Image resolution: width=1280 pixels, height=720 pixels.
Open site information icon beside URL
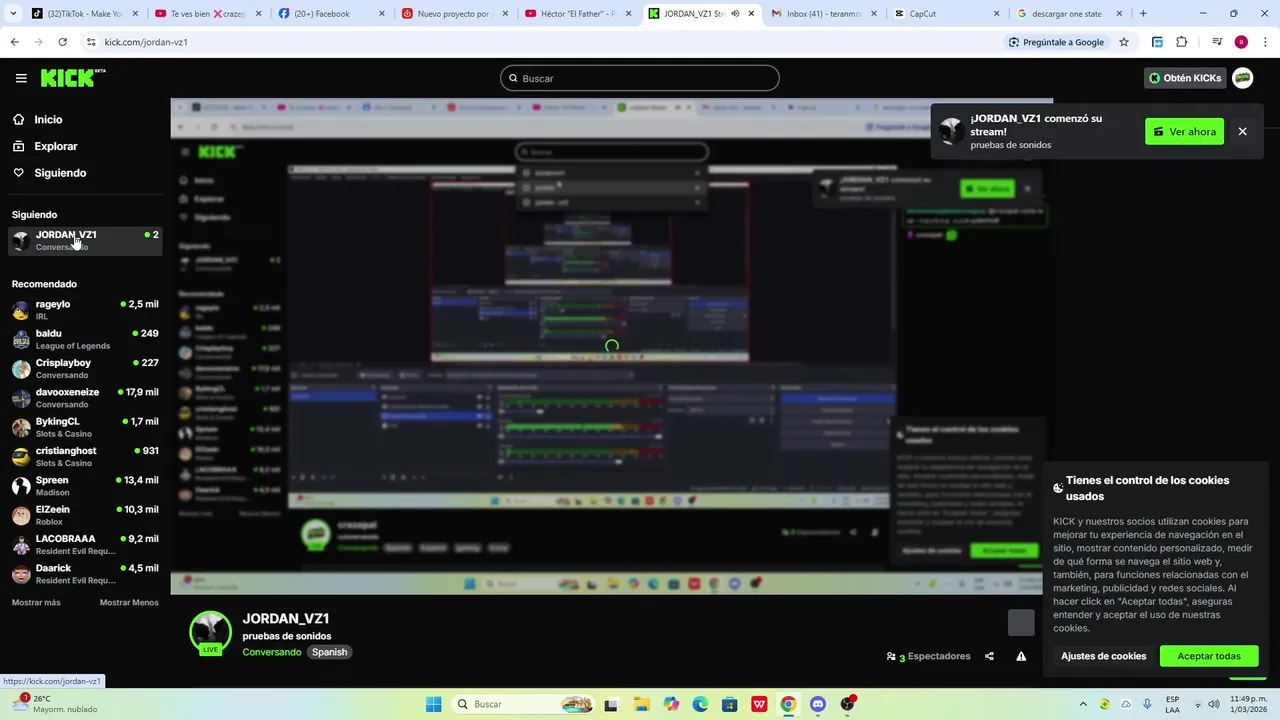pyautogui.click(x=91, y=42)
